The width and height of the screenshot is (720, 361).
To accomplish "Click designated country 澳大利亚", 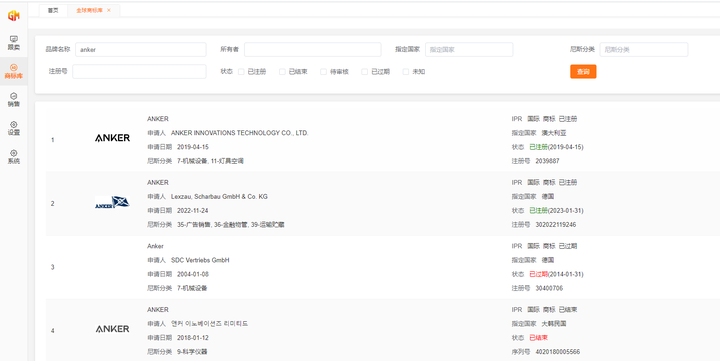I will tap(554, 133).
